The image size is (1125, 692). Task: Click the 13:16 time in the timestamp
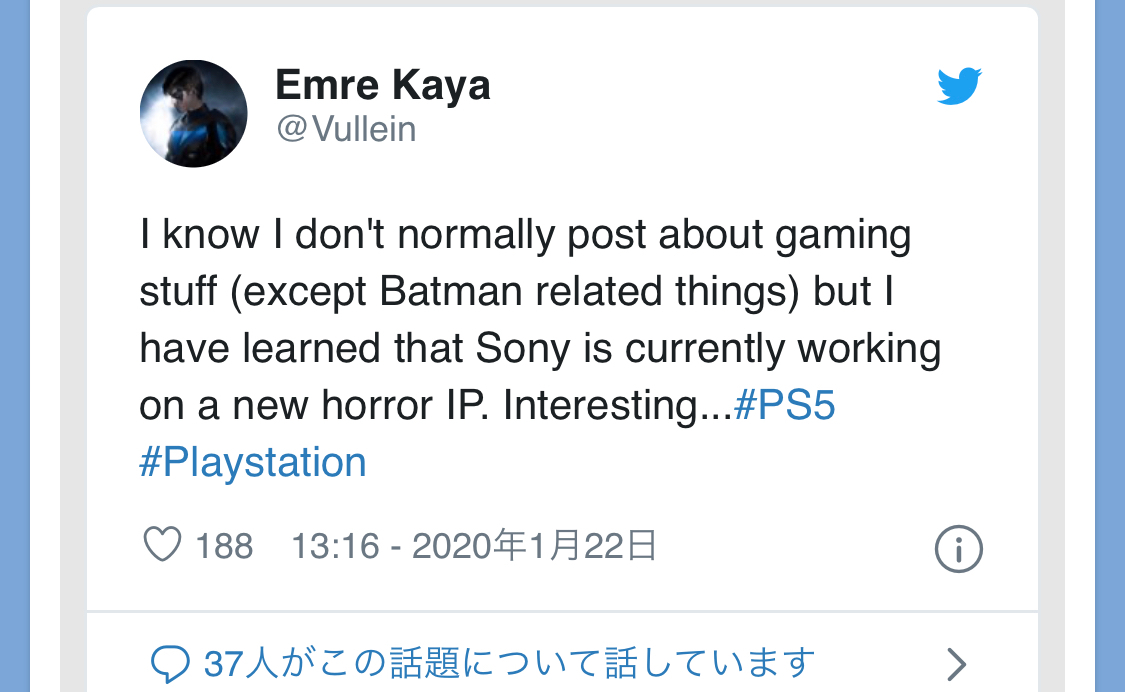[x=335, y=546]
